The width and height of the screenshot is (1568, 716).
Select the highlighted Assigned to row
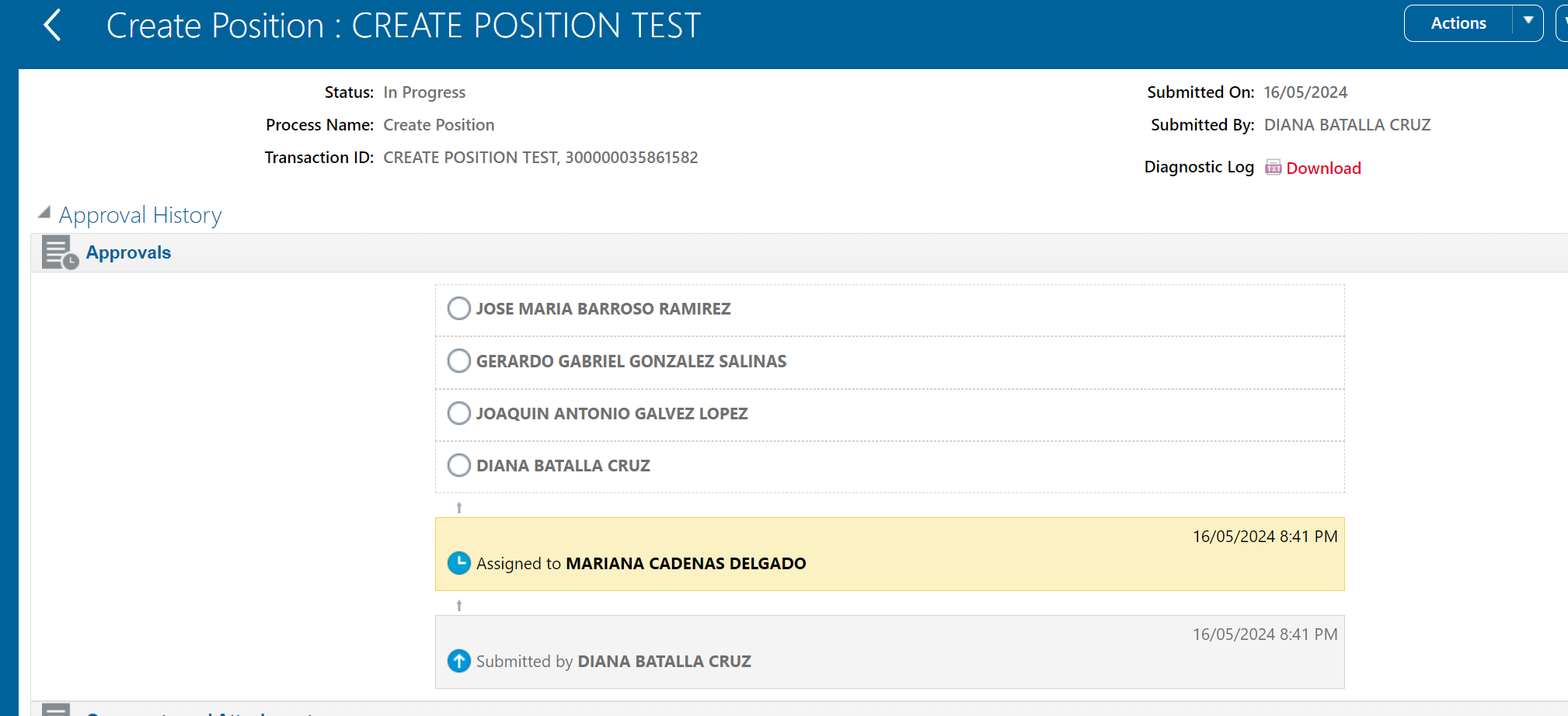(x=890, y=554)
